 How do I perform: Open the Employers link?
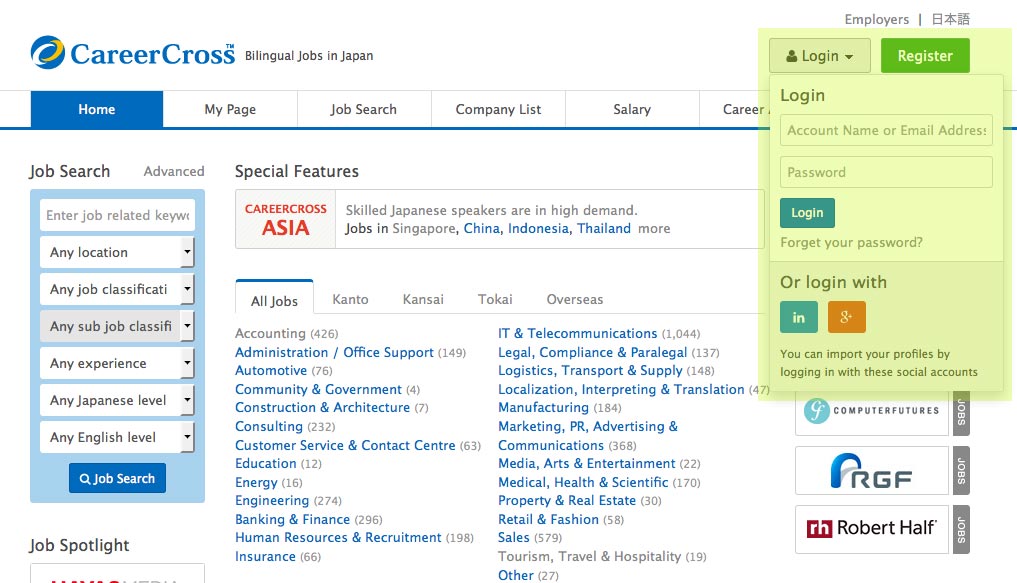point(876,19)
